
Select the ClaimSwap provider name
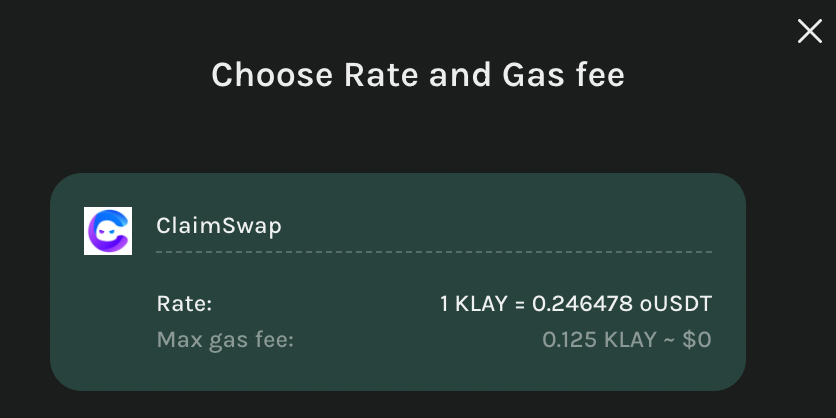click(219, 226)
